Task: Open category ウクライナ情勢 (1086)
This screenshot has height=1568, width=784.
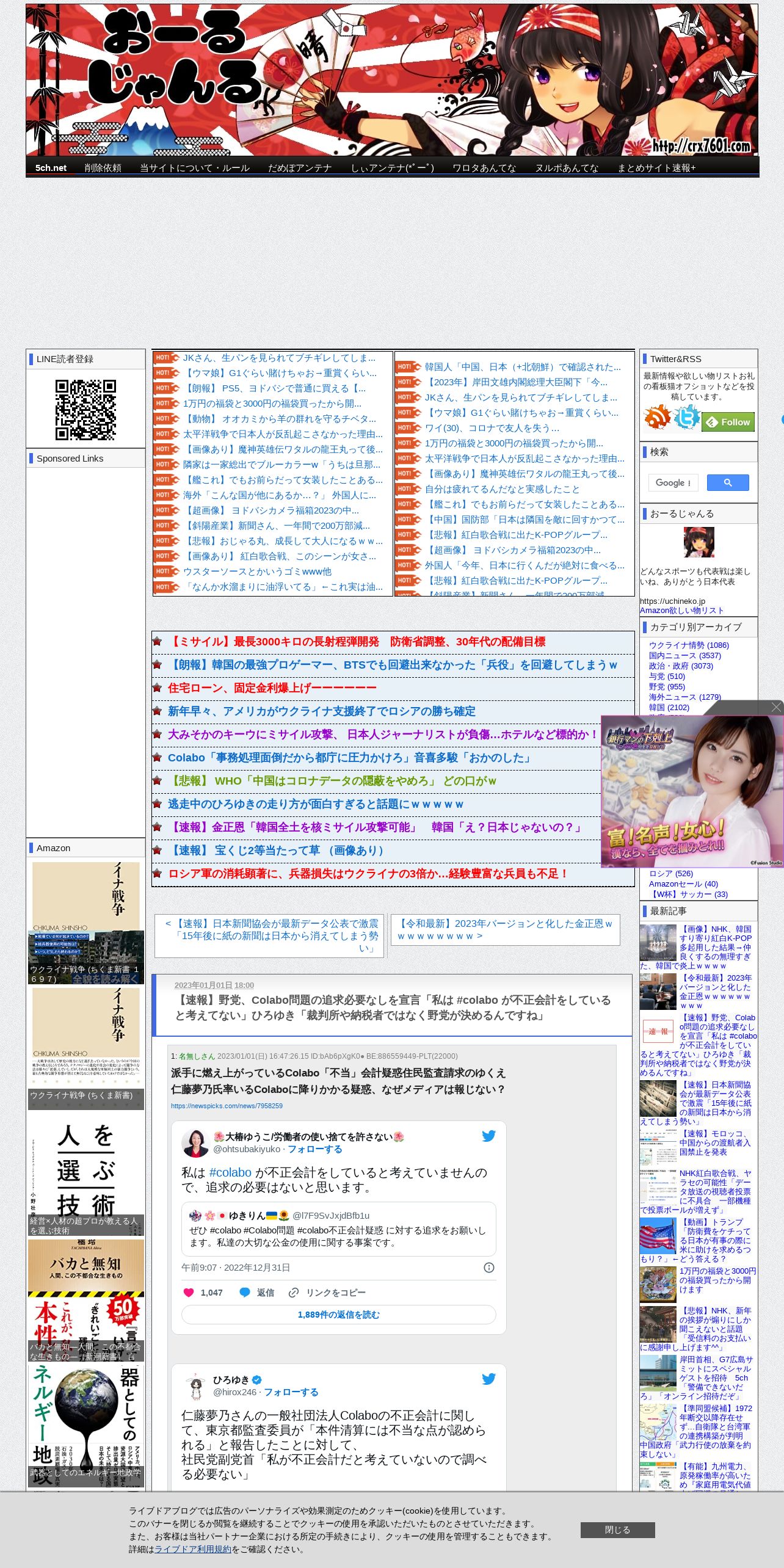Action: tap(689, 645)
